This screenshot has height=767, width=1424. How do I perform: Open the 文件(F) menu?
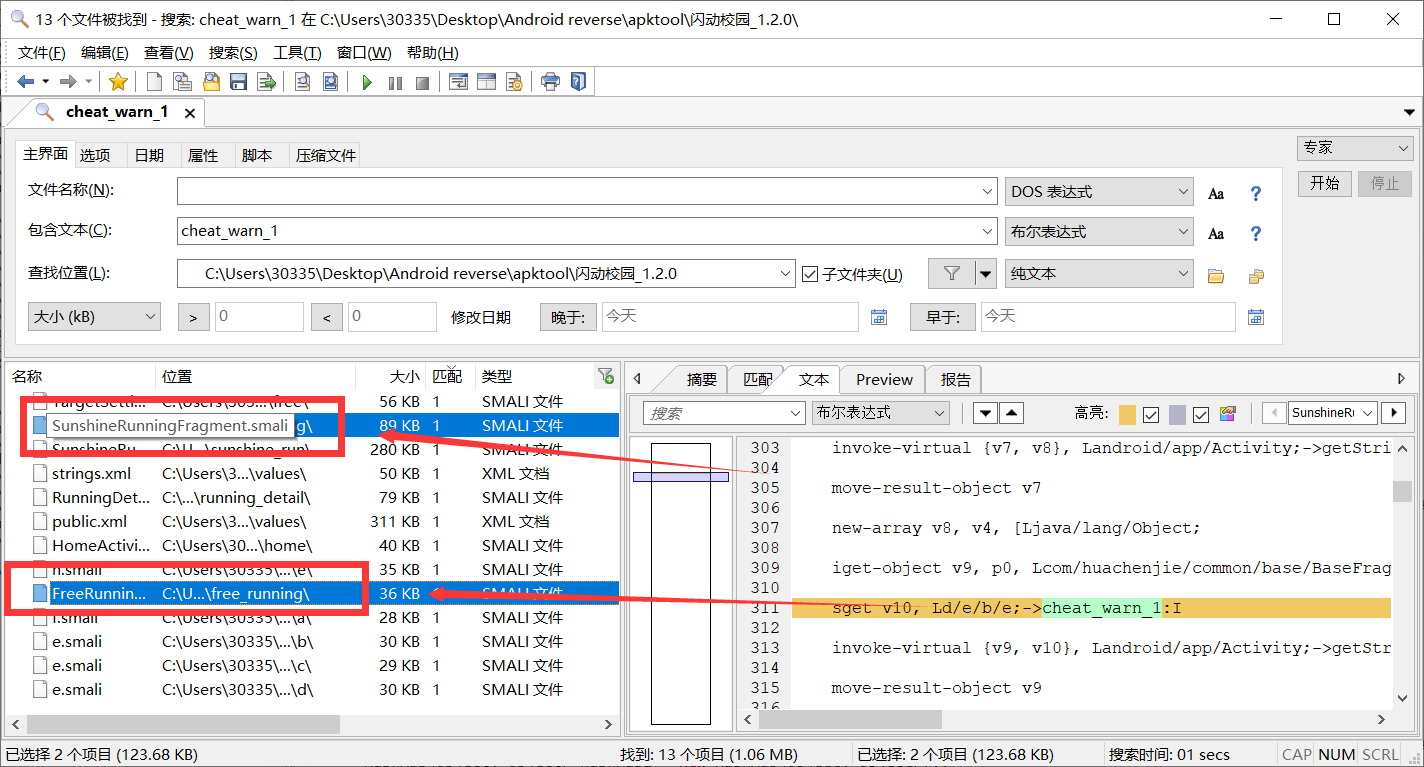coord(41,53)
